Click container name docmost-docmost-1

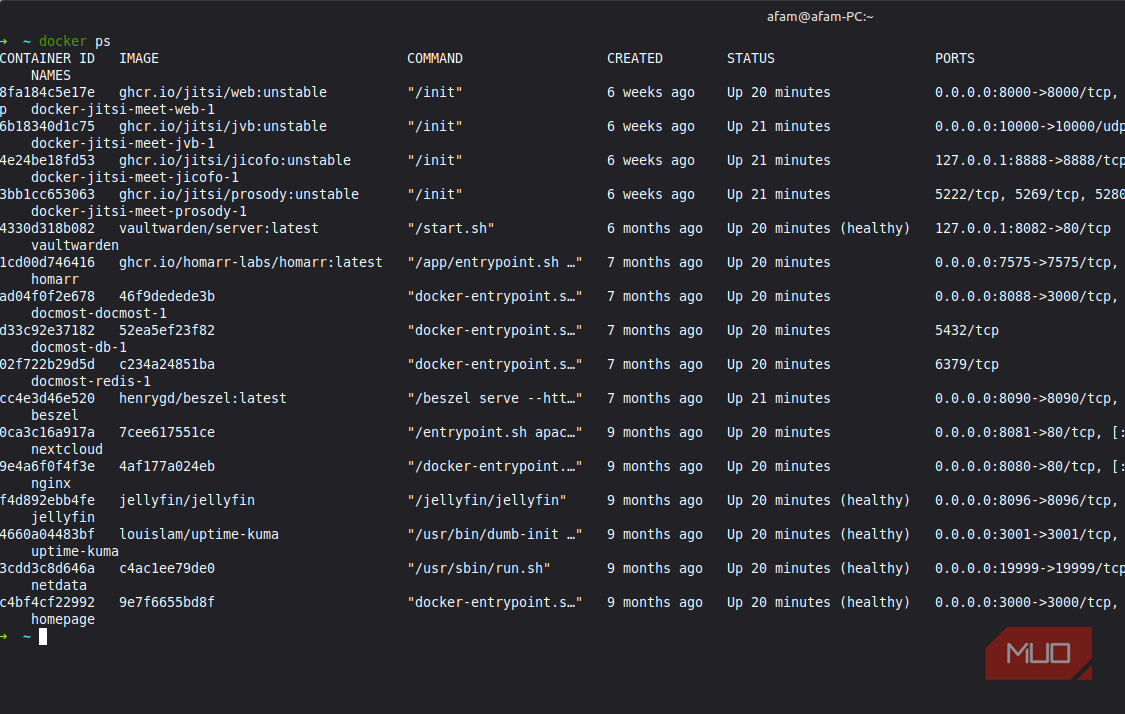(99, 314)
